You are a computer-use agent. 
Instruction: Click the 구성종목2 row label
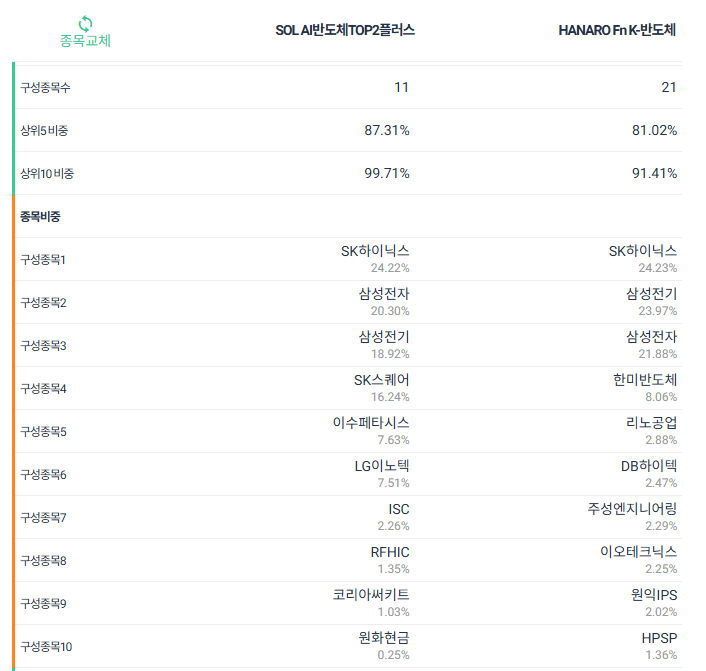click(x=44, y=303)
